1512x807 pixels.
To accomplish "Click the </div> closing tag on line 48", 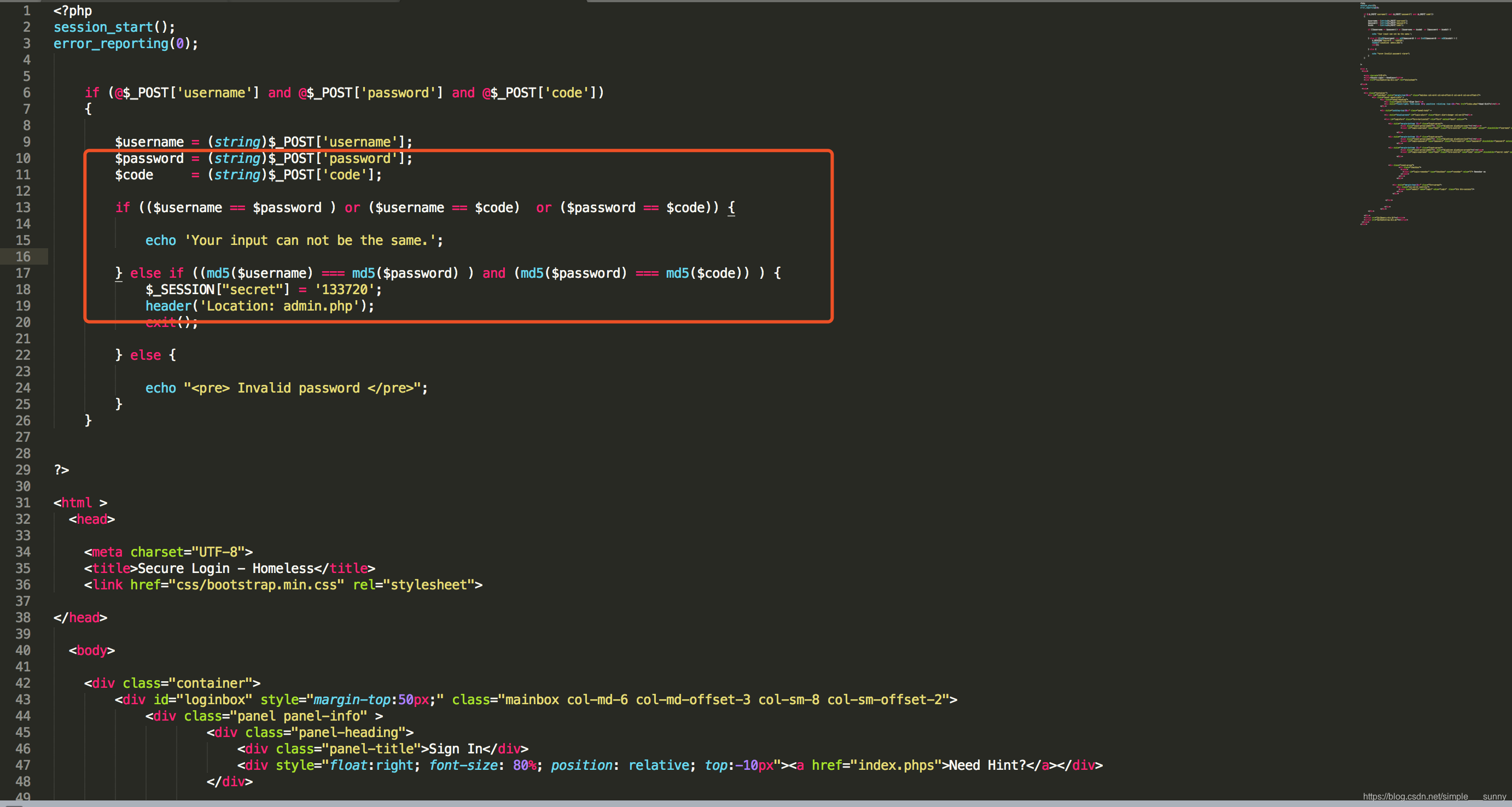I will pos(230,782).
